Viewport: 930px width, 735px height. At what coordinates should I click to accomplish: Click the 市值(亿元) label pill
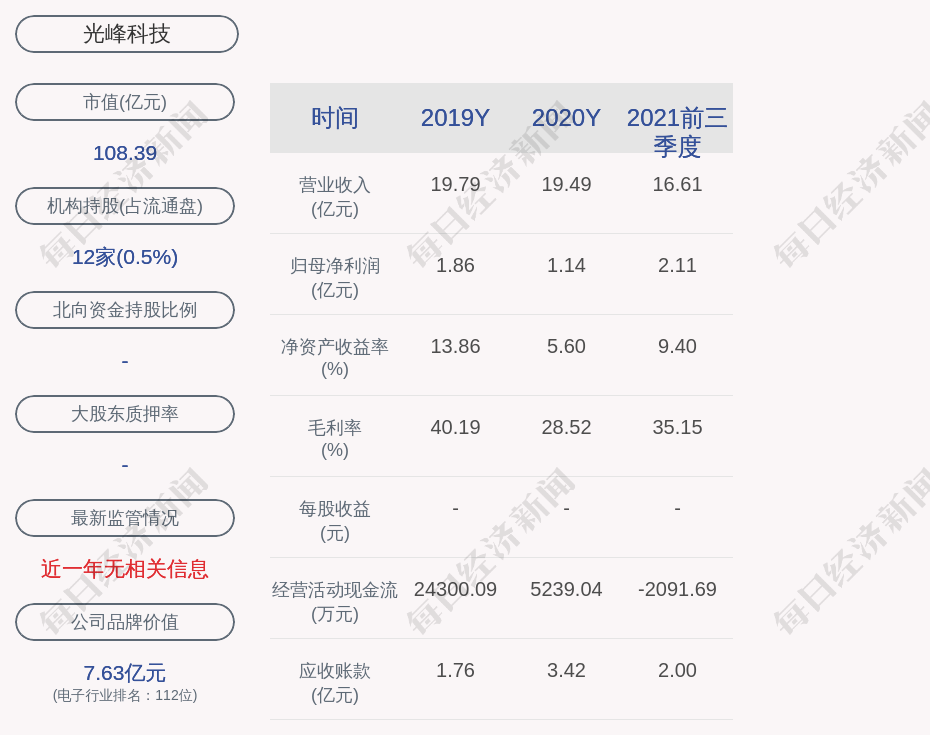[x=125, y=102]
